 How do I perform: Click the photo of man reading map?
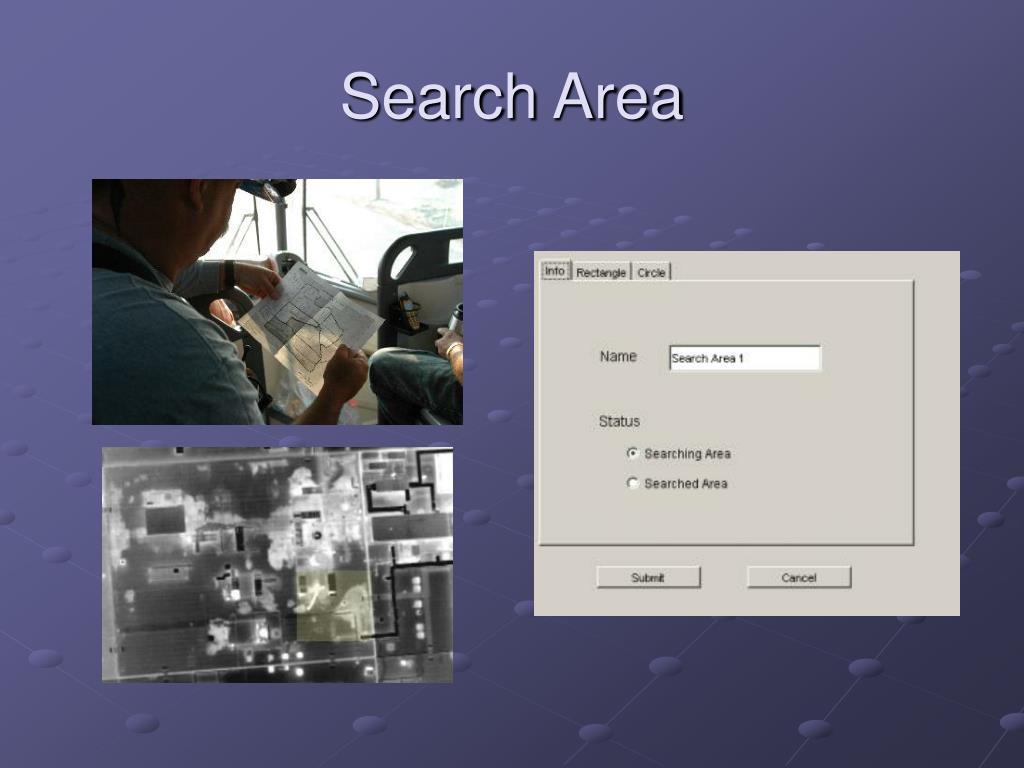(278, 302)
